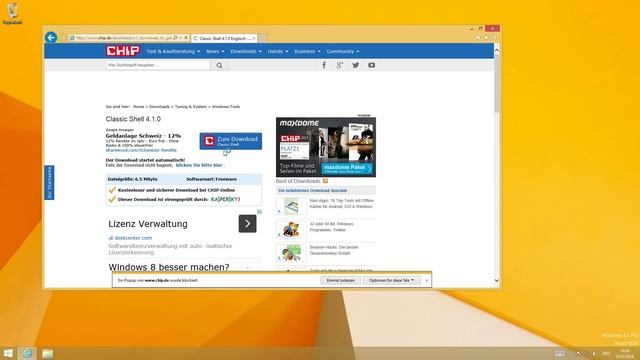The width and height of the screenshot is (640, 360).
Task: Click the page scrollbar up arrow
Action: click(x=497, y=50)
